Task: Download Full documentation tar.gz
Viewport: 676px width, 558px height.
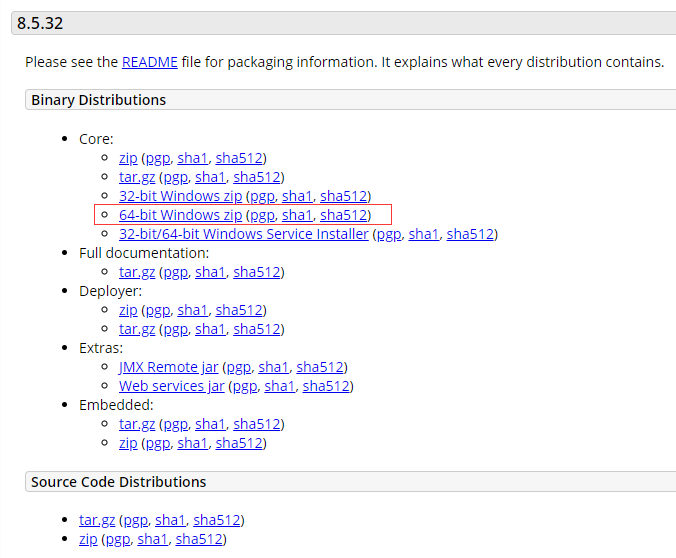Action: 137,272
